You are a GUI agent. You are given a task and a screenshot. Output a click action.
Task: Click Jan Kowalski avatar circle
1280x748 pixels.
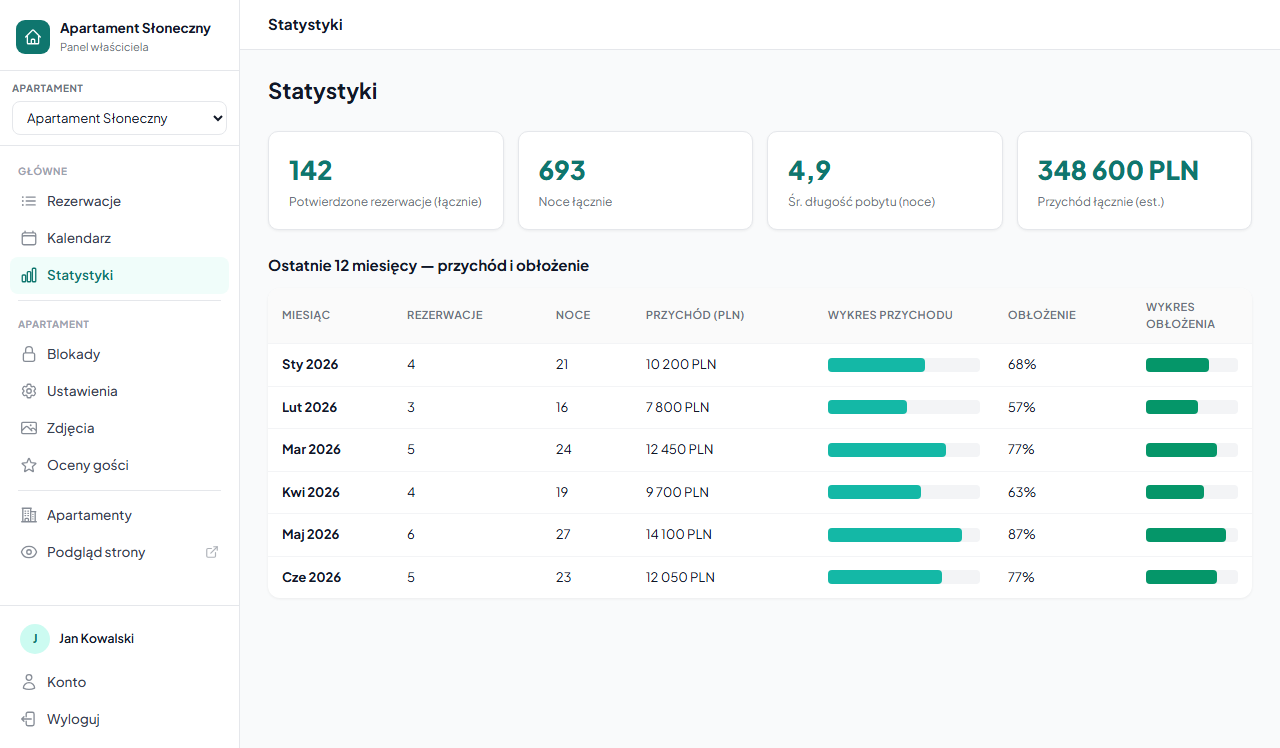coord(35,639)
